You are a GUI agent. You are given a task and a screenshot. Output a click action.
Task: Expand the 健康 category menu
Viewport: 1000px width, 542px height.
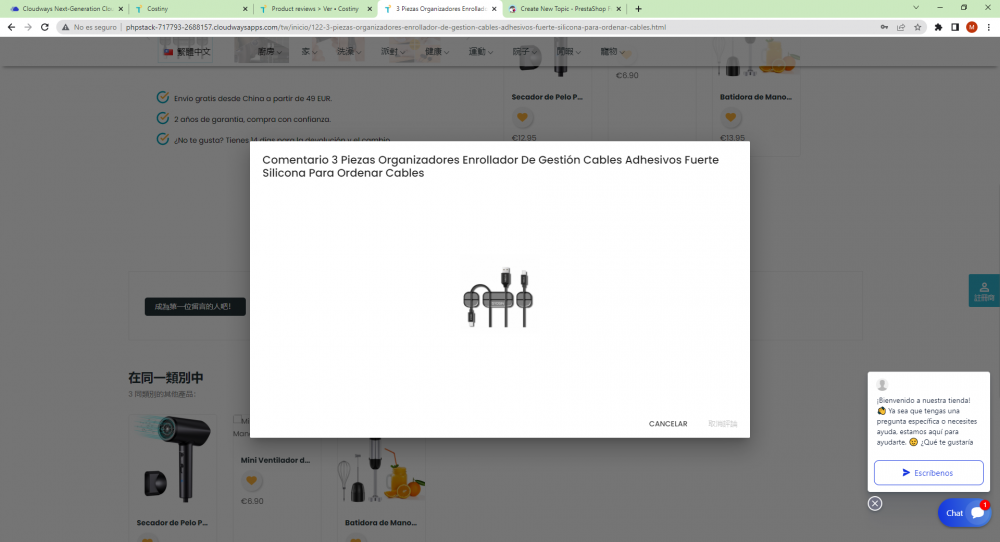[437, 52]
